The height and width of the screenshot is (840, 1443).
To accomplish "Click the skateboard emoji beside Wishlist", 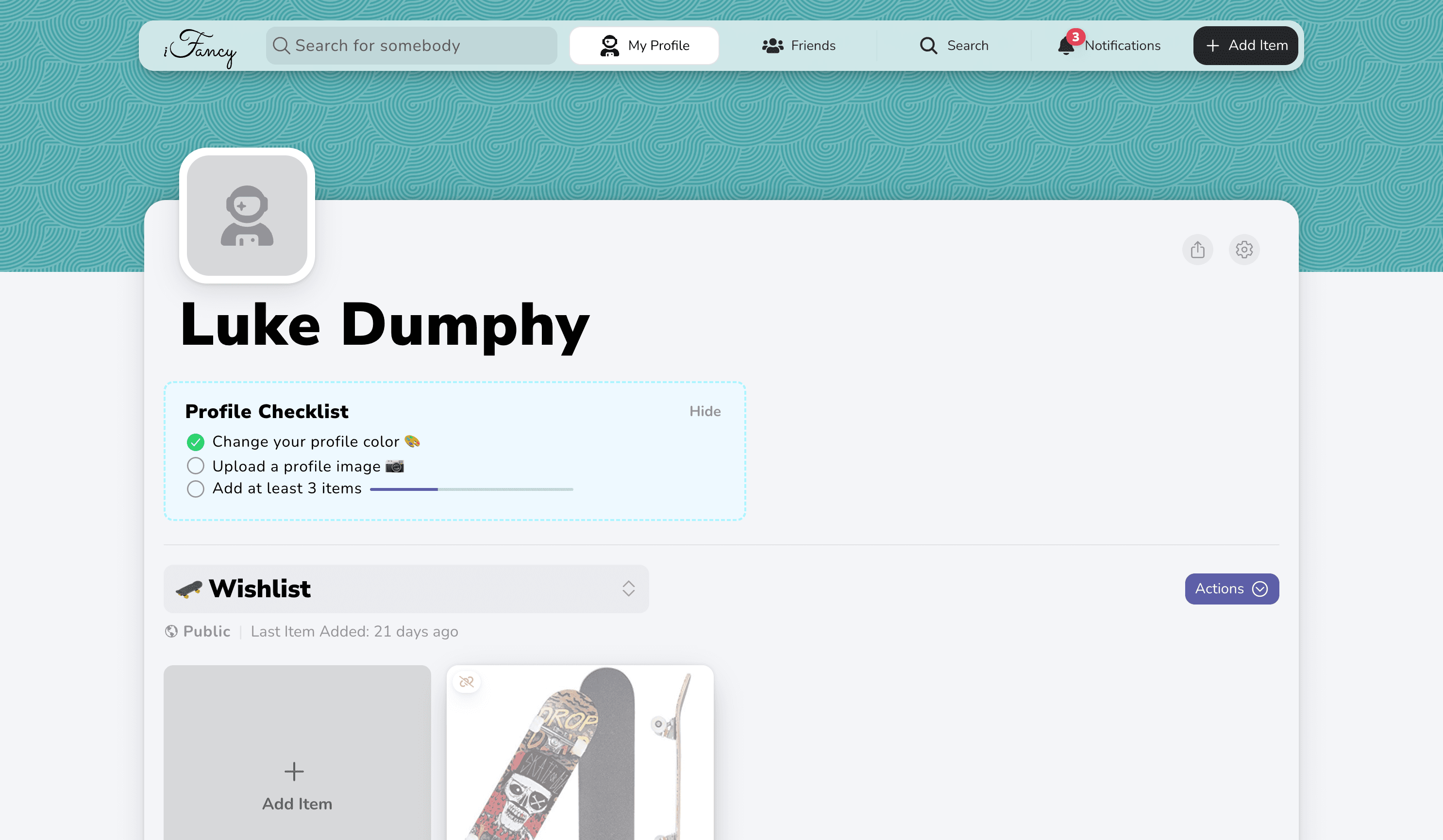I will [189, 588].
